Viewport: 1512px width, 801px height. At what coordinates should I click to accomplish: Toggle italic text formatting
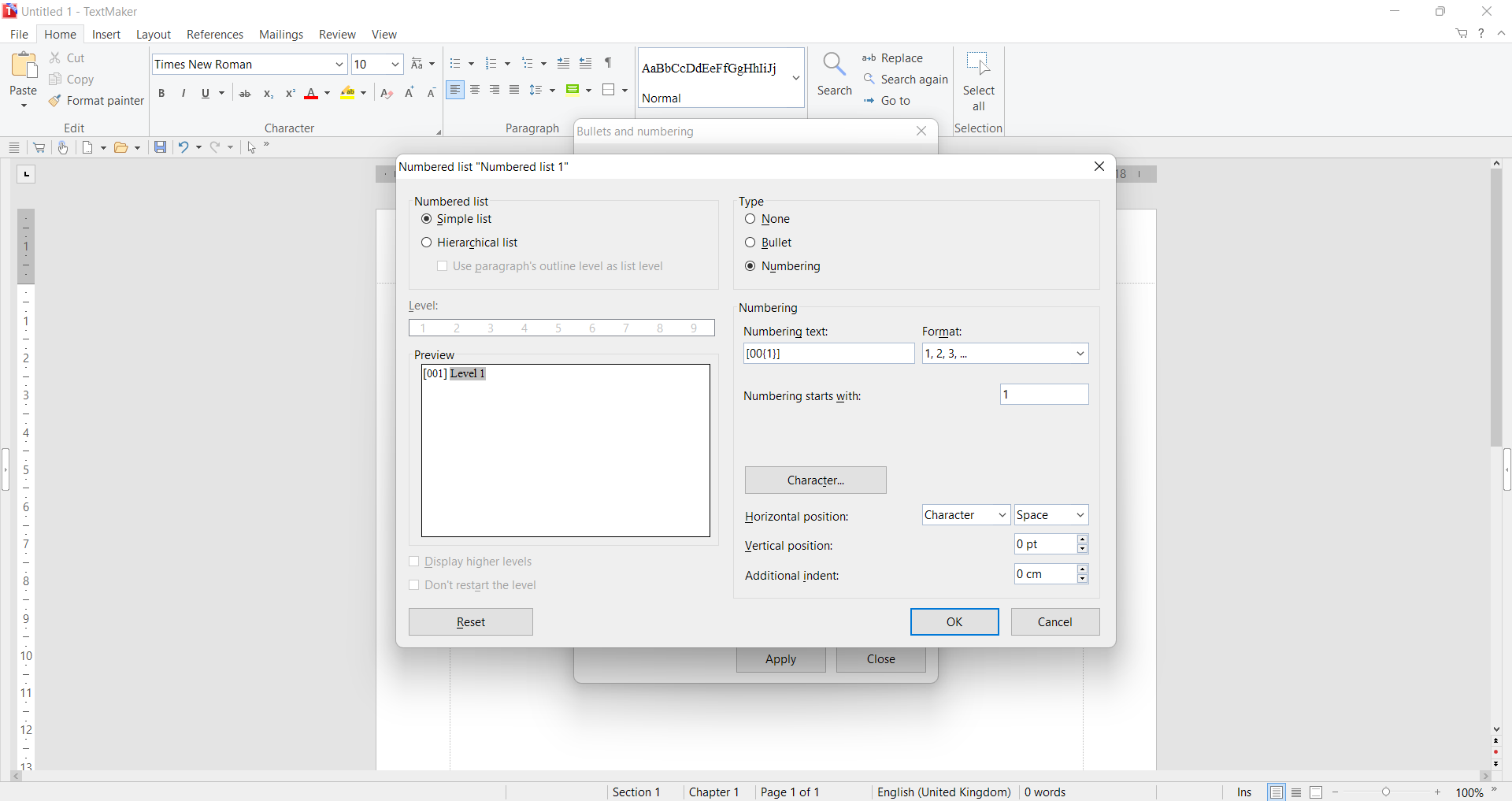(x=184, y=94)
